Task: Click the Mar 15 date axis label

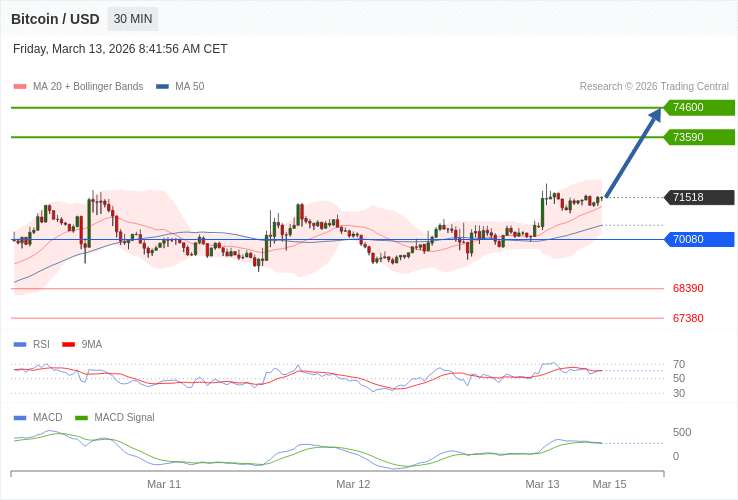Action: click(609, 484)
